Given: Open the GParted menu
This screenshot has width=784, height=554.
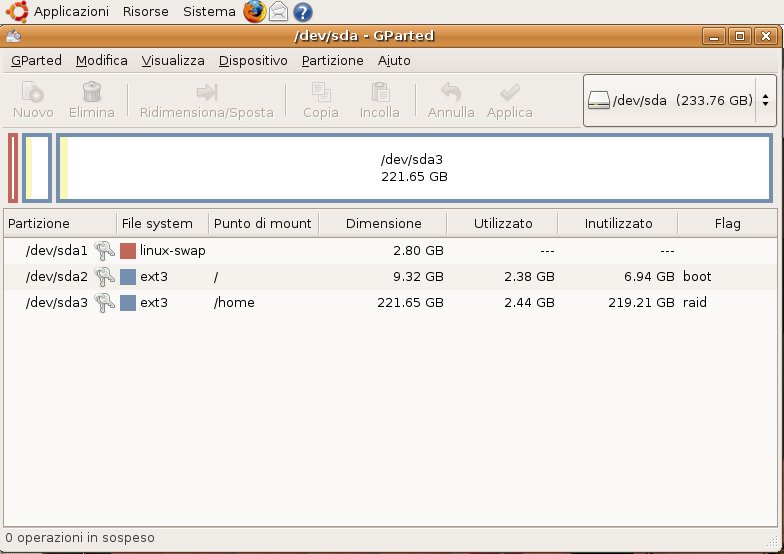Looking at the screenshot, I should click(x=36, y=60).
